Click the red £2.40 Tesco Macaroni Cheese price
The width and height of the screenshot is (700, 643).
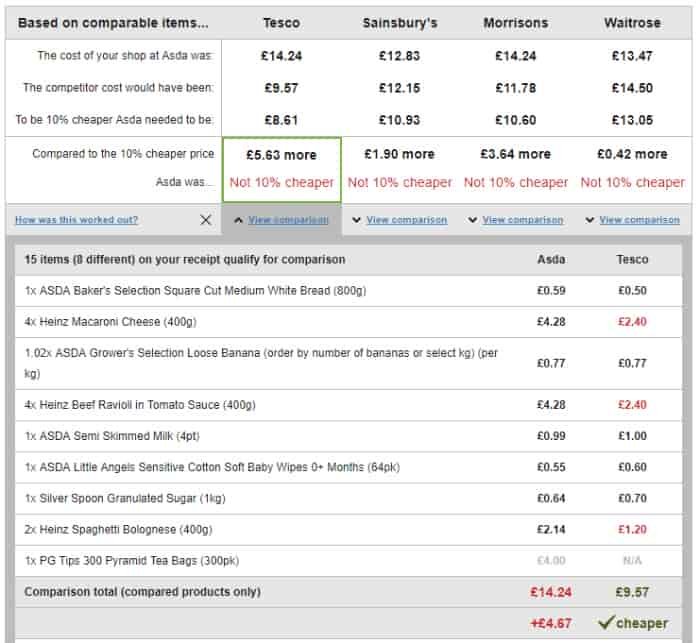pyautogui.click(x=632, y=322)
